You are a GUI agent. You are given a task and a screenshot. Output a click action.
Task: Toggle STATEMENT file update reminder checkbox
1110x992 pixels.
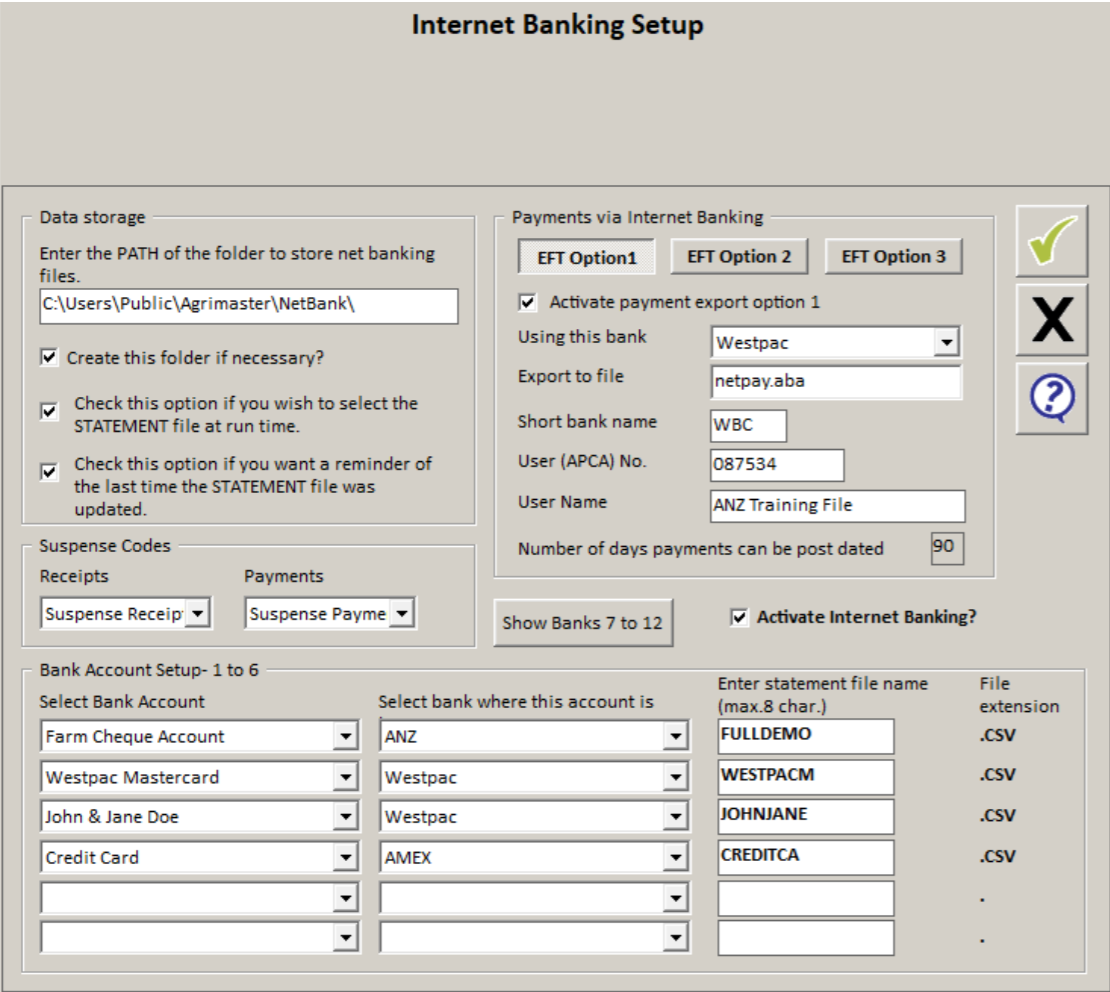point(49,472)
